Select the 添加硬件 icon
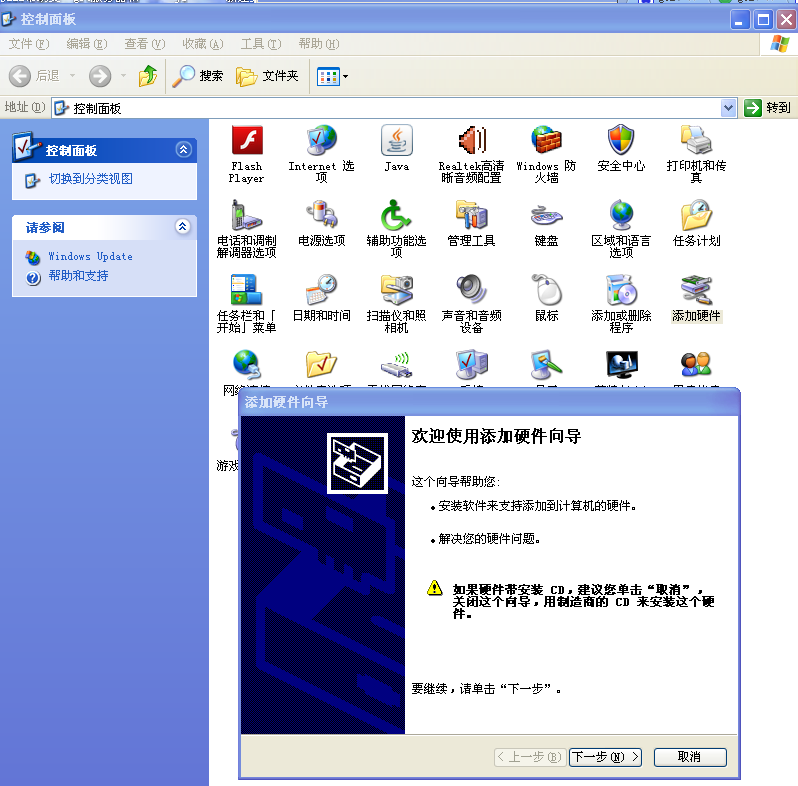 [696, 290]
